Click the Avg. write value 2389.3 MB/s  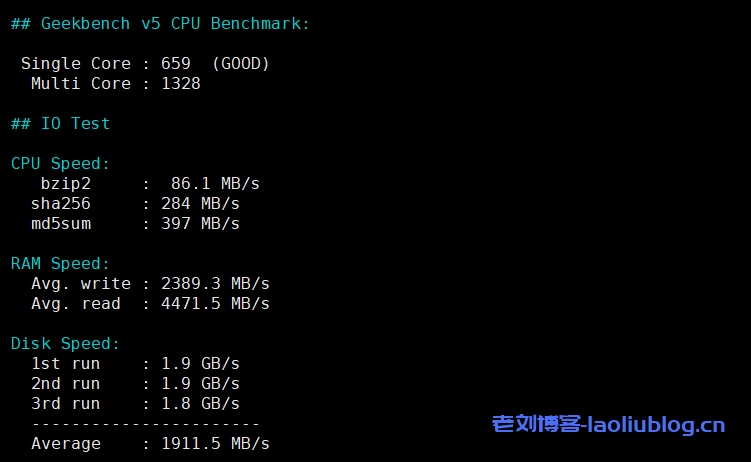(x=215, y=283)
